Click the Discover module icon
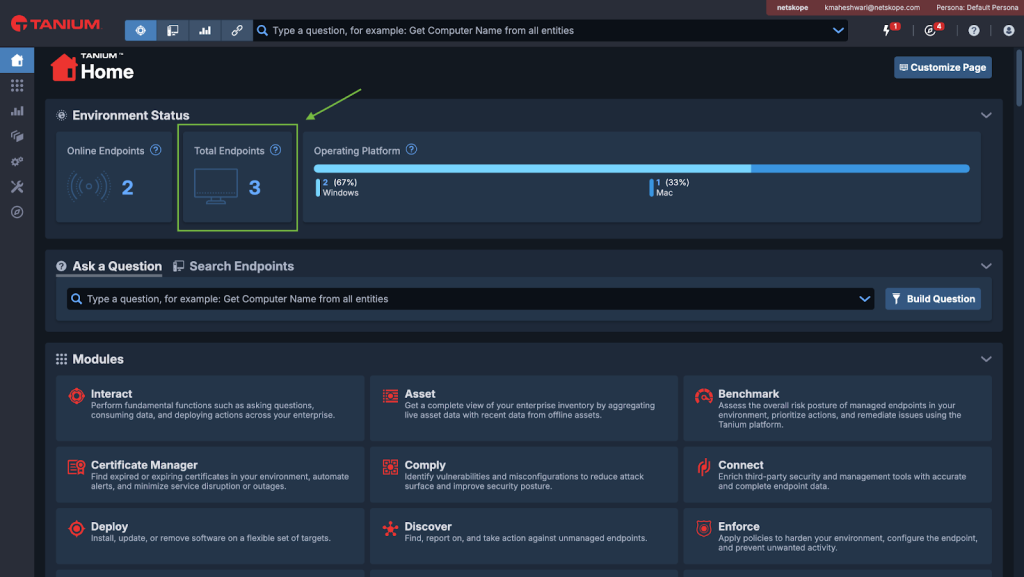The height and width of the screenshot is (577, 1024). pyautogui.click(x=390, y=529)
